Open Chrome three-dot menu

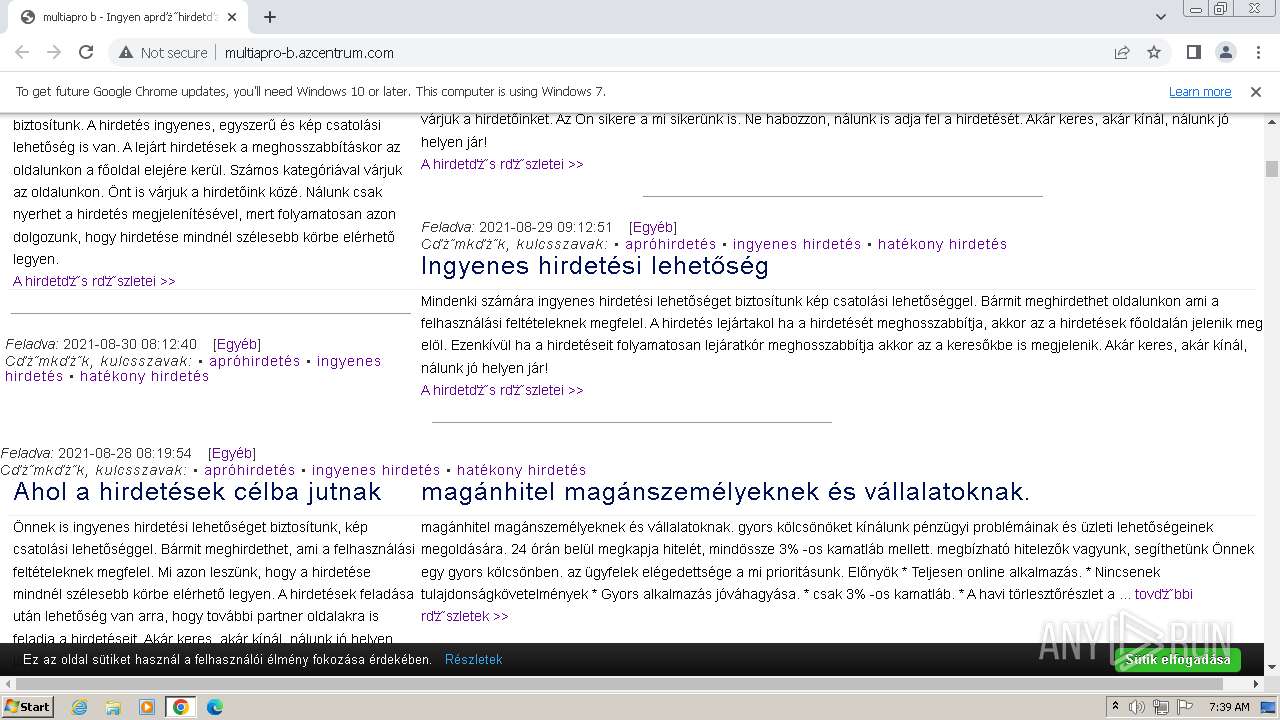[x=1257, y=53]
